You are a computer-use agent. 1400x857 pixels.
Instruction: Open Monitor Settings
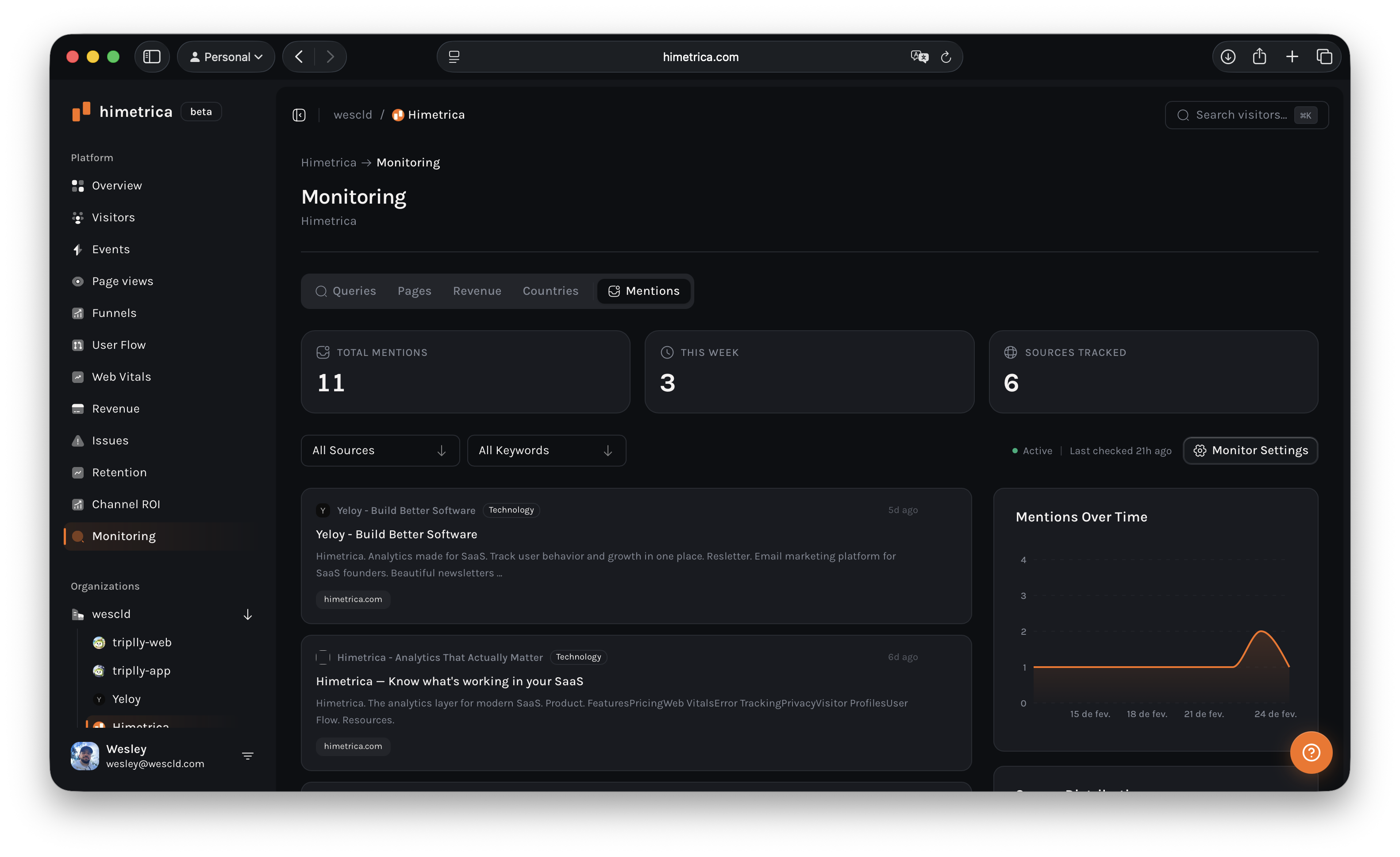[1250, 450]
